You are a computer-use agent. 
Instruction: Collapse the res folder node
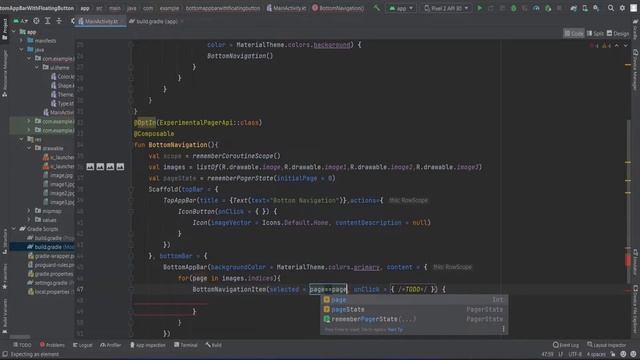(x=21, y=140)
